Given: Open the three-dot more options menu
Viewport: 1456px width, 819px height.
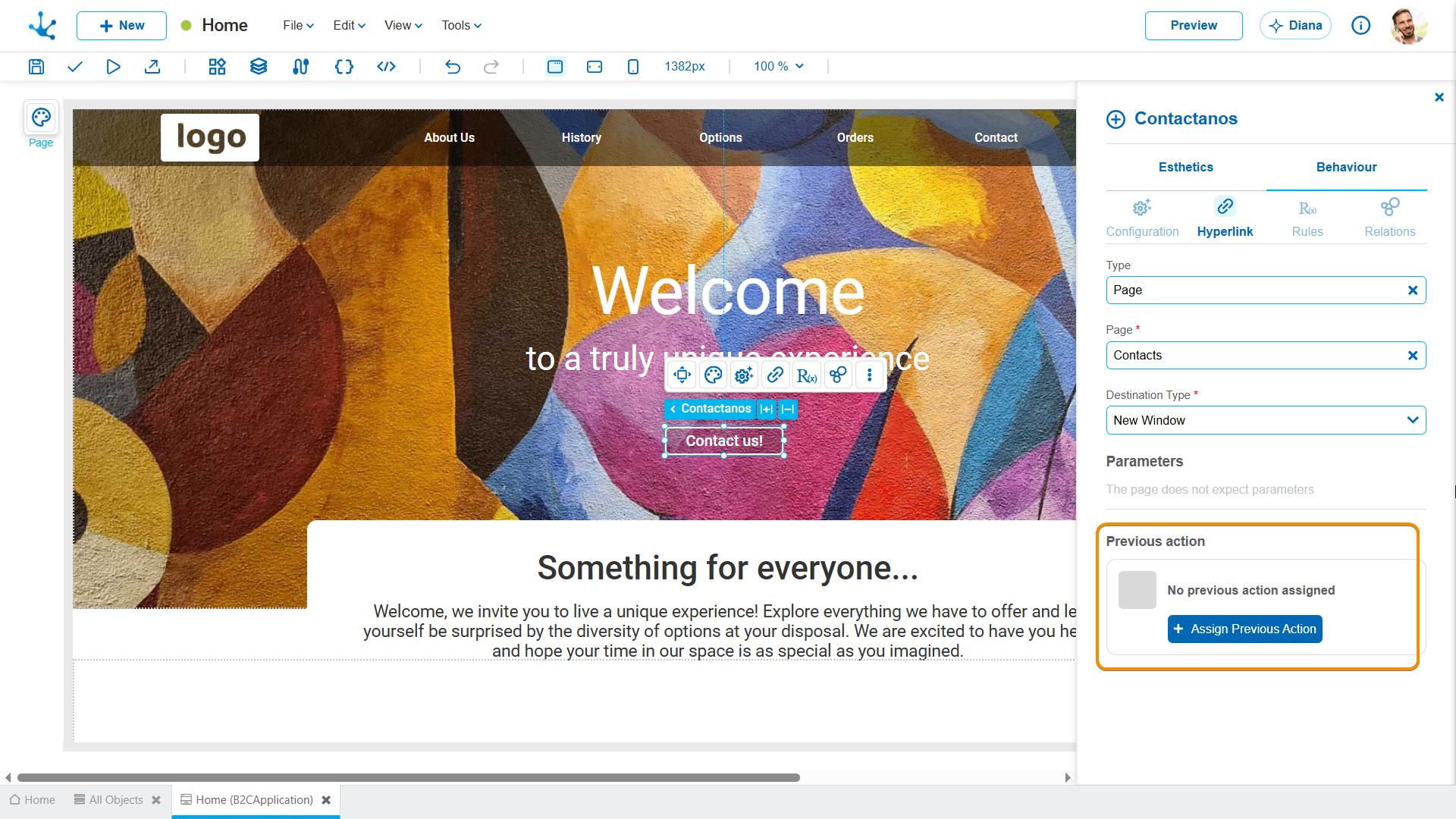Looking at the screenshot, I should (x=870, y=375).
